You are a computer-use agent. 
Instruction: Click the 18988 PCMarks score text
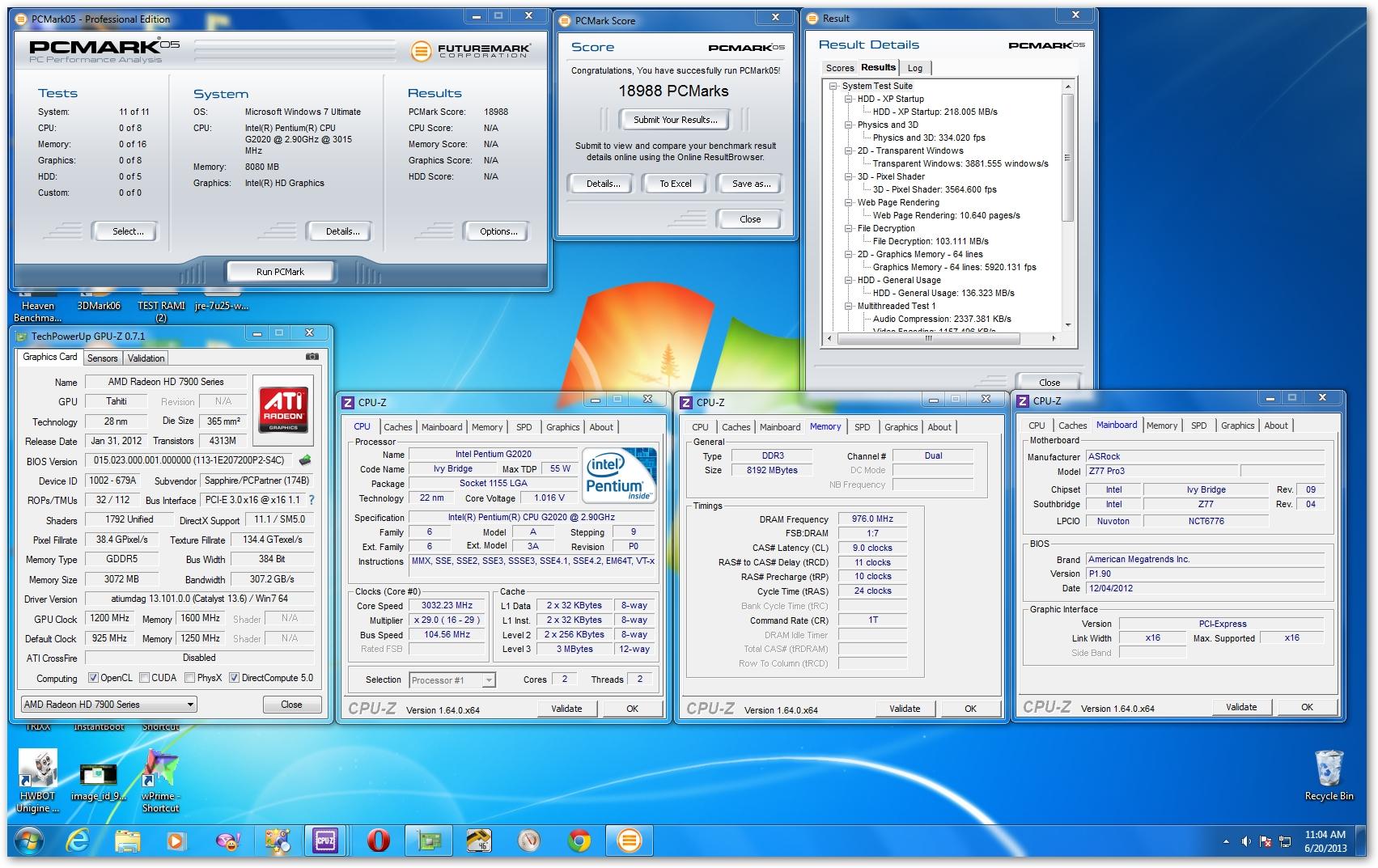pyautogui.click(x=673, y=91)
